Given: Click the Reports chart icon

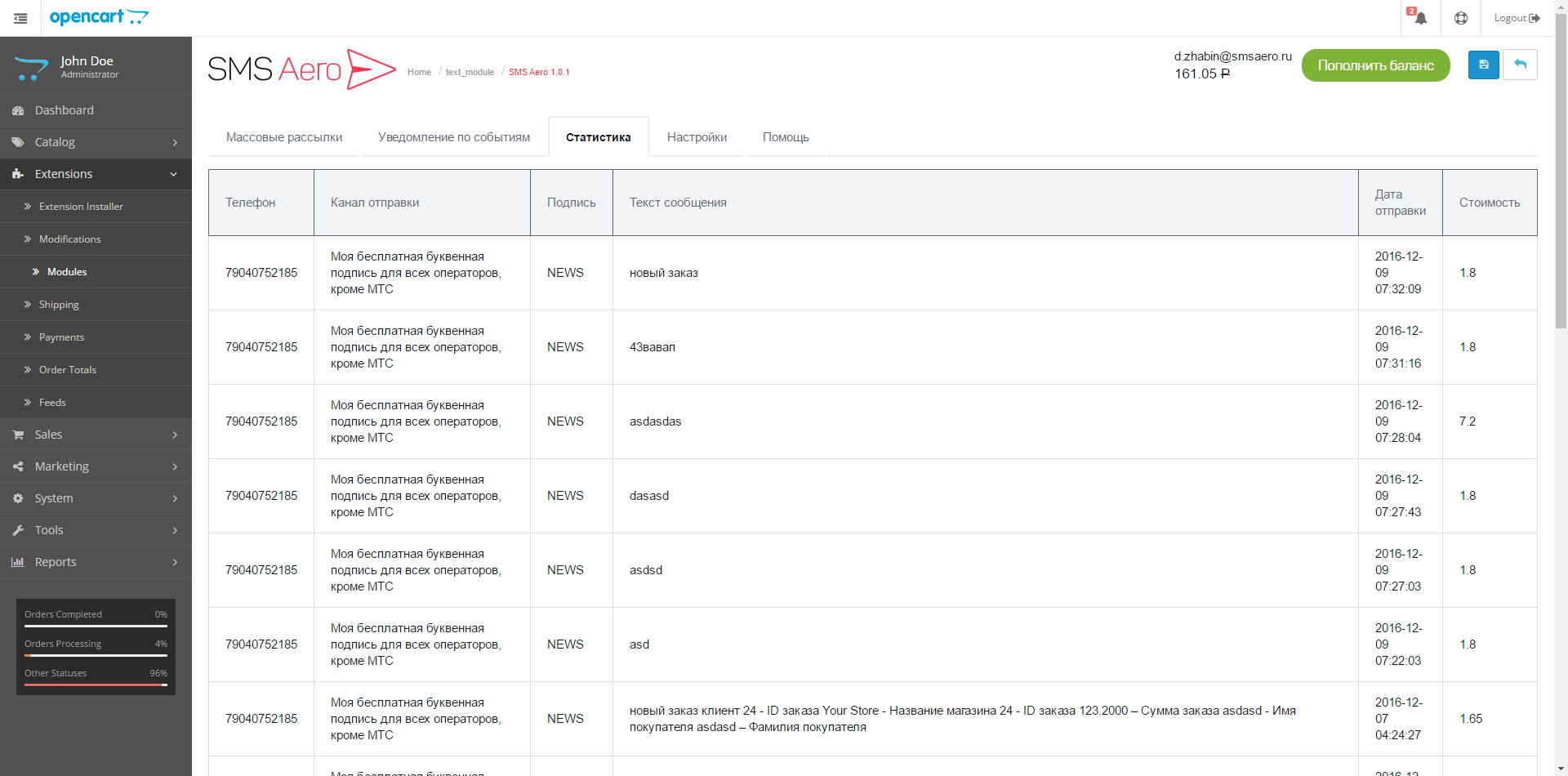Looking at the screenshot, I should pyautogui.click(x=18, y=562).
